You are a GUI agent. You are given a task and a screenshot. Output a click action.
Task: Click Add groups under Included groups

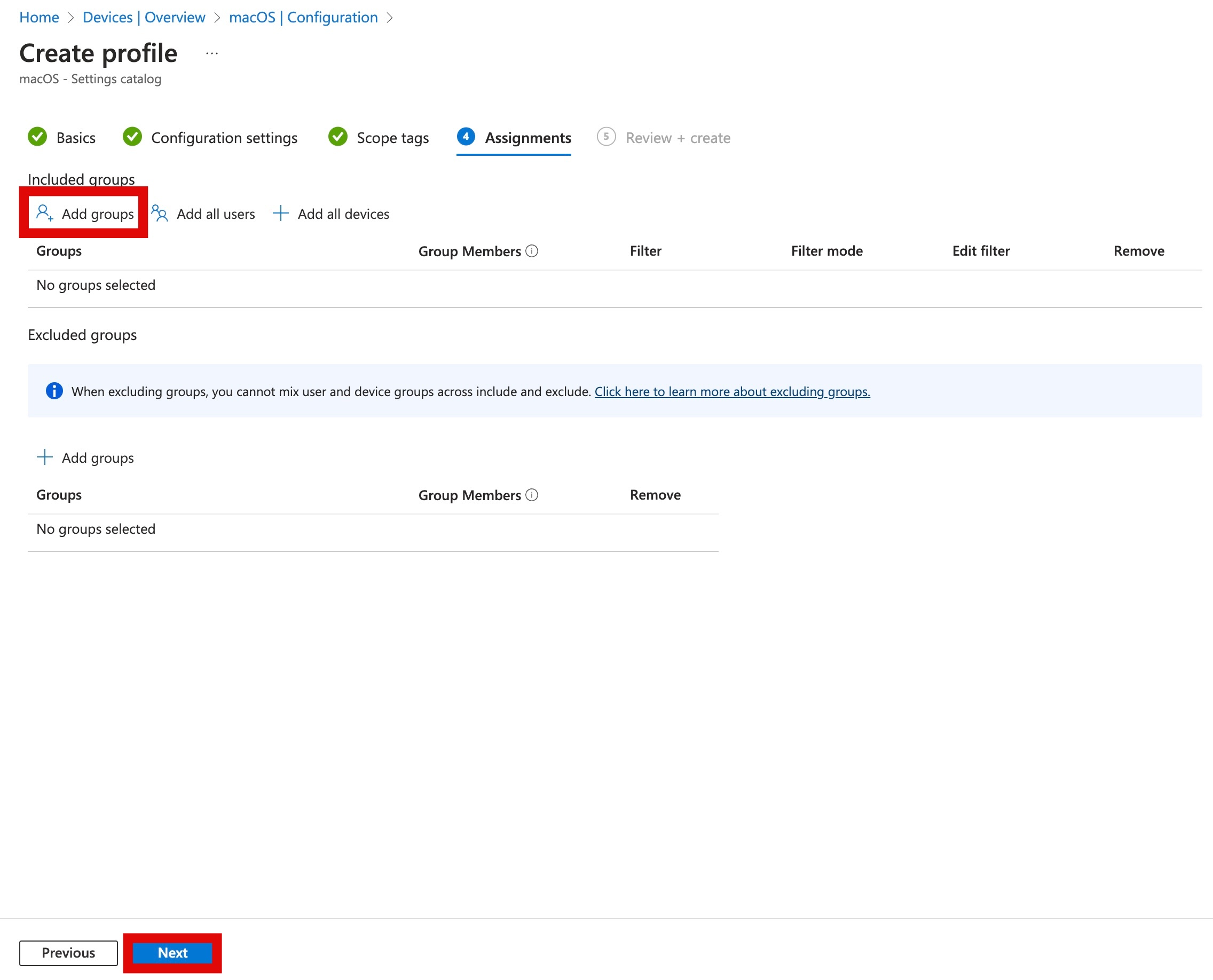click(85, 214)
